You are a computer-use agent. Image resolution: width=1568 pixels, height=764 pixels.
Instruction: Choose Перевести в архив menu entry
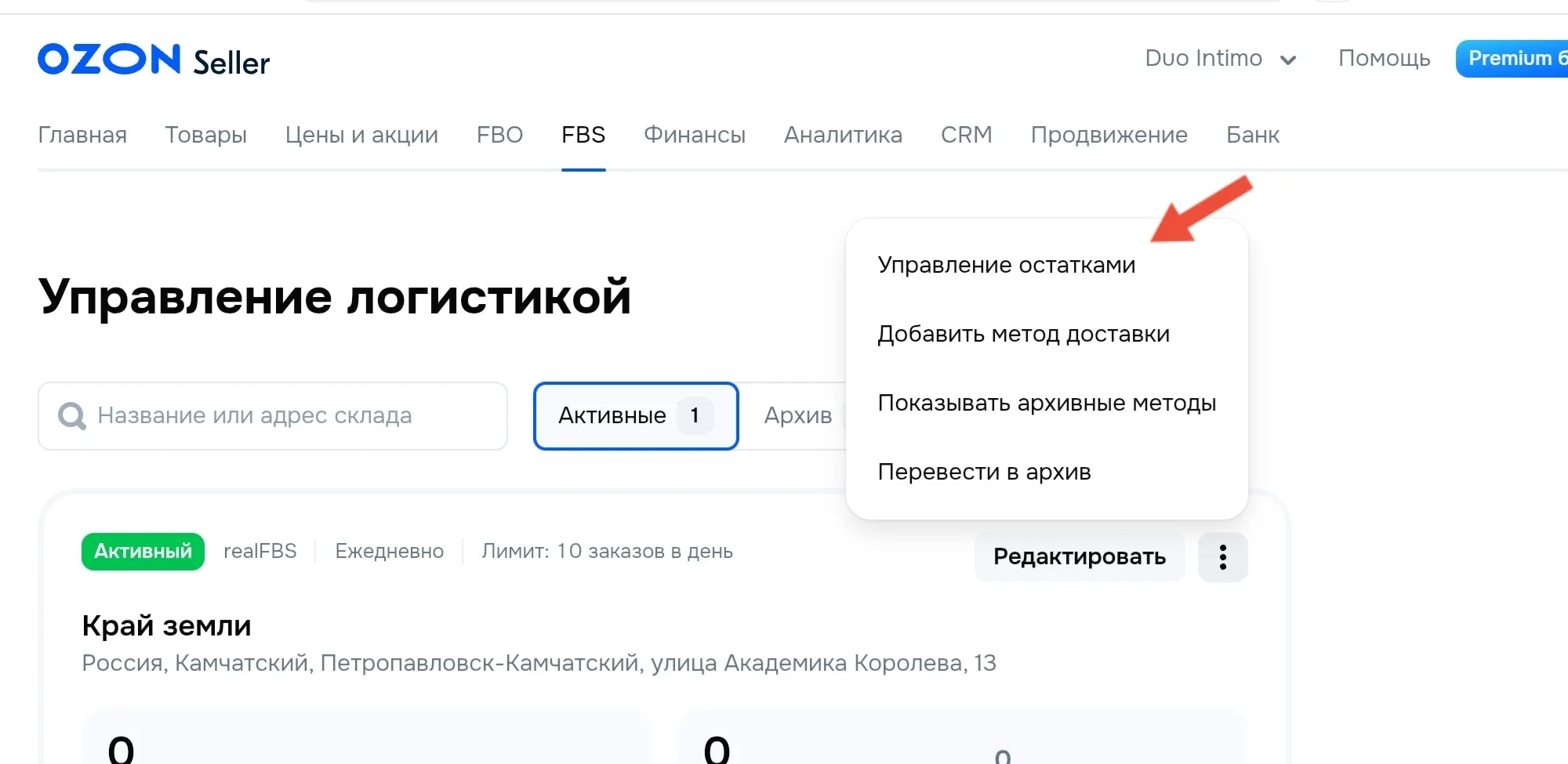click(984, 472)
